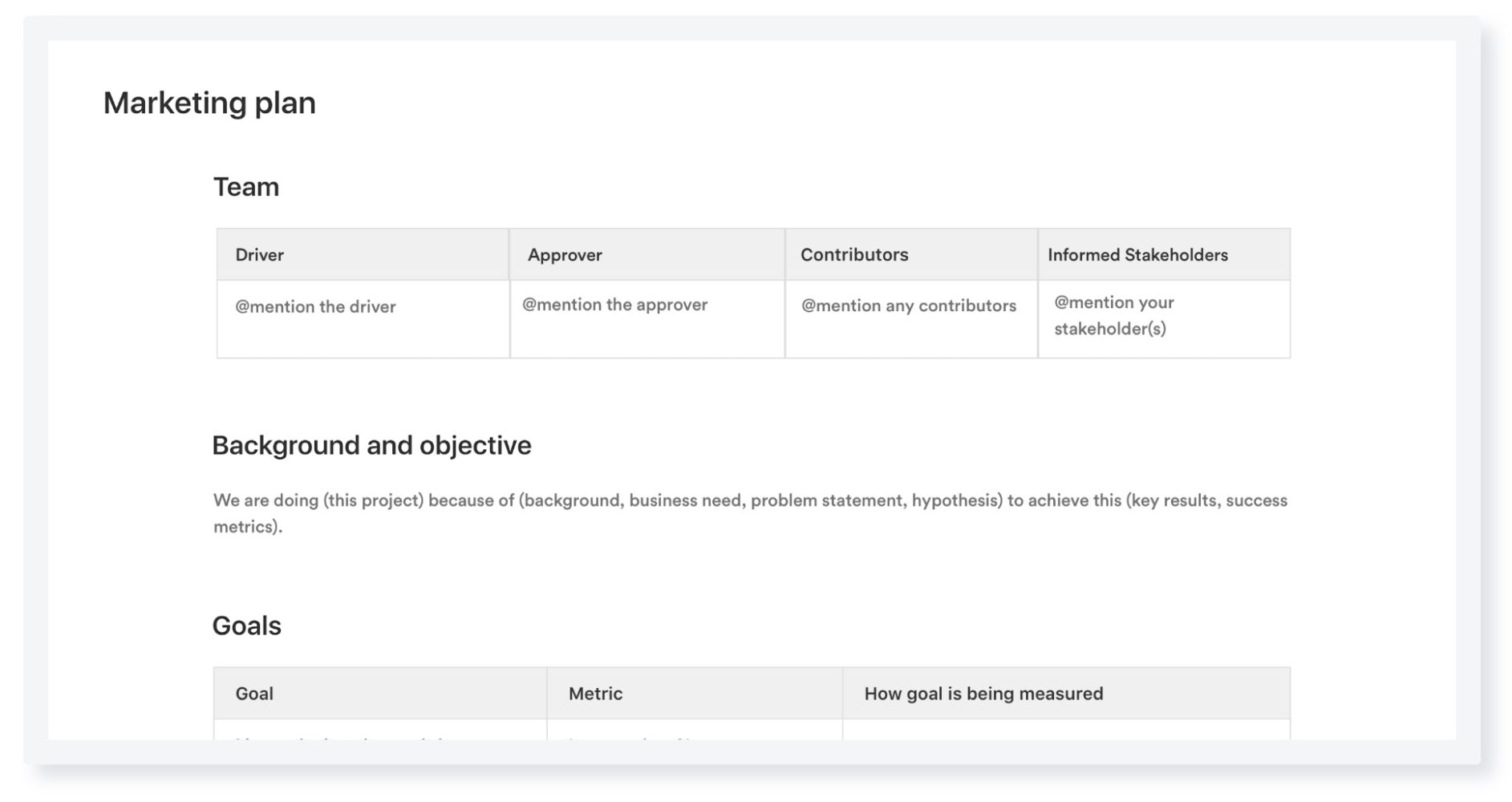Viewport: 1512px width, 802px height.
Task: Click the @mention the driver placeholder
Action: pos(316,306)
